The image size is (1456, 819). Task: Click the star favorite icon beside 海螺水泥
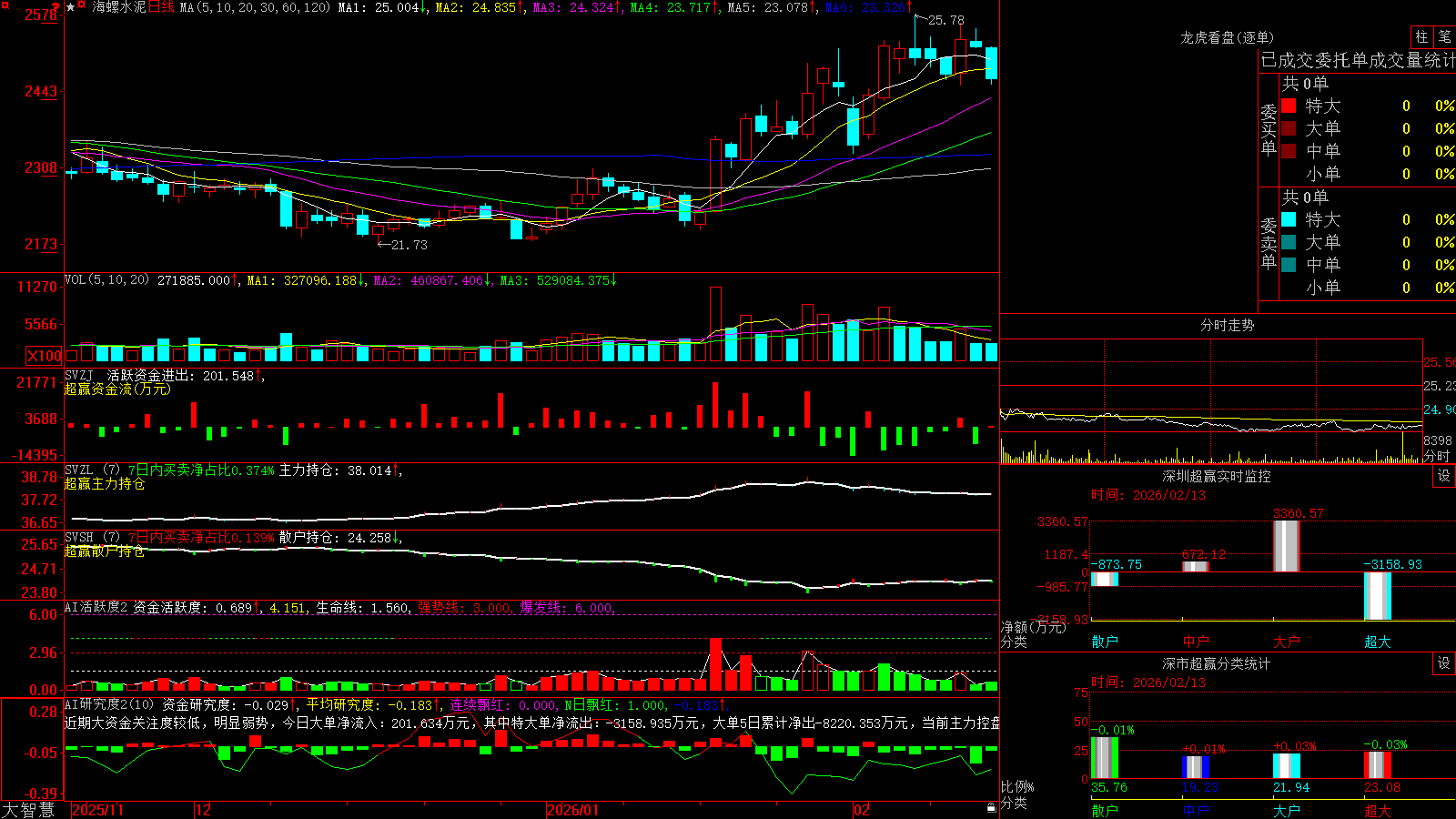[x=70, y=7]
